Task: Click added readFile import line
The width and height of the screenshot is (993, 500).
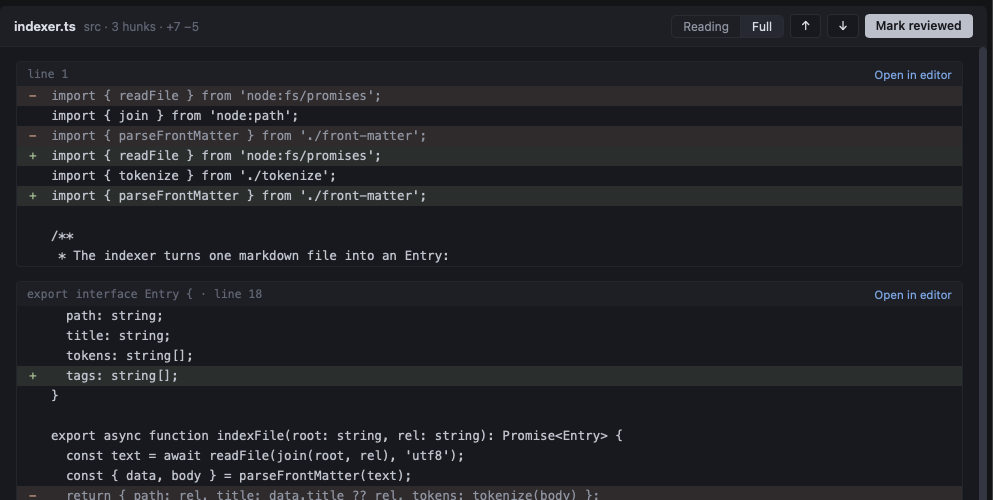Action: (489, 156)
